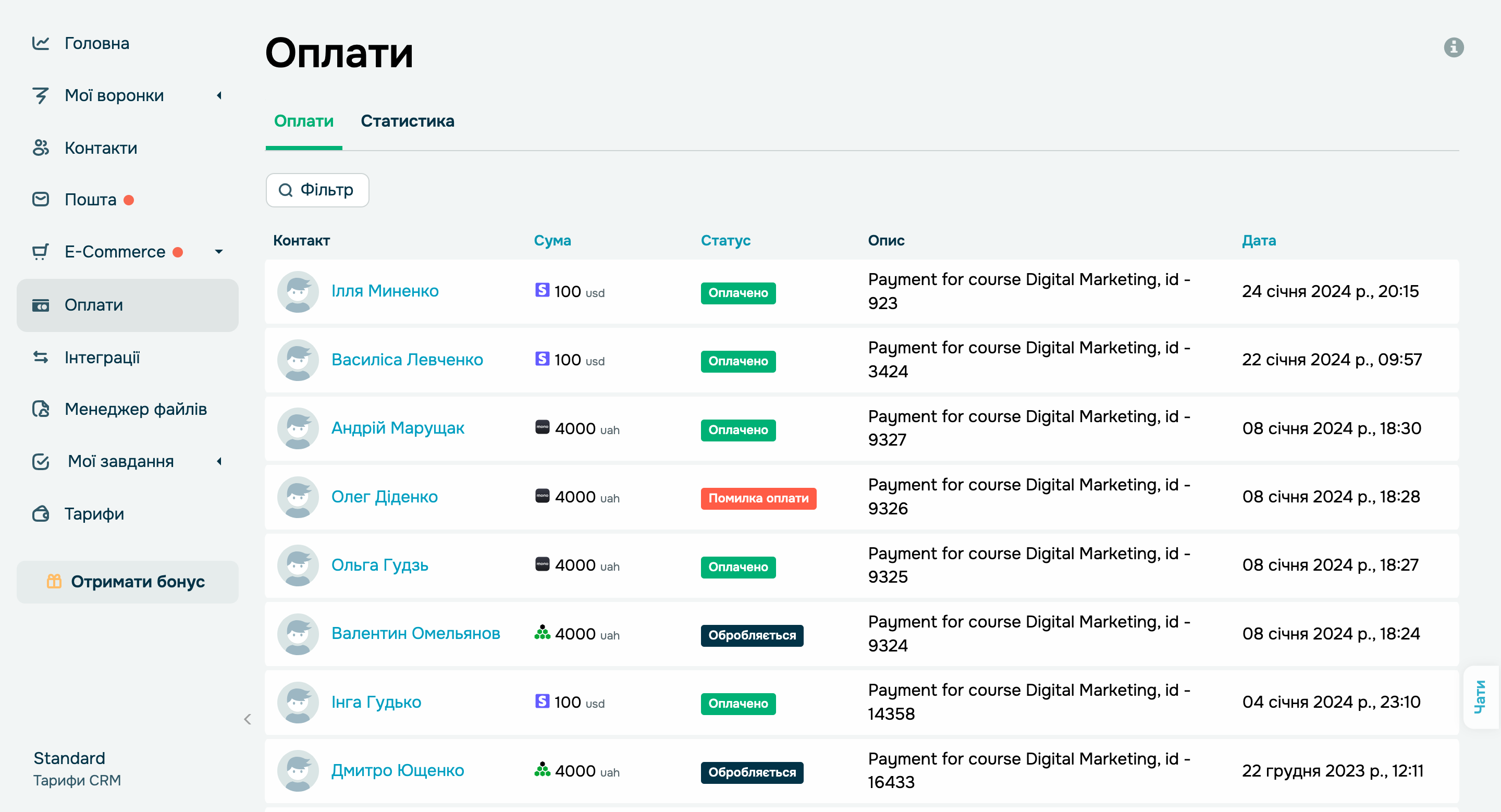Click the Менеджер файлів icon

40,409
